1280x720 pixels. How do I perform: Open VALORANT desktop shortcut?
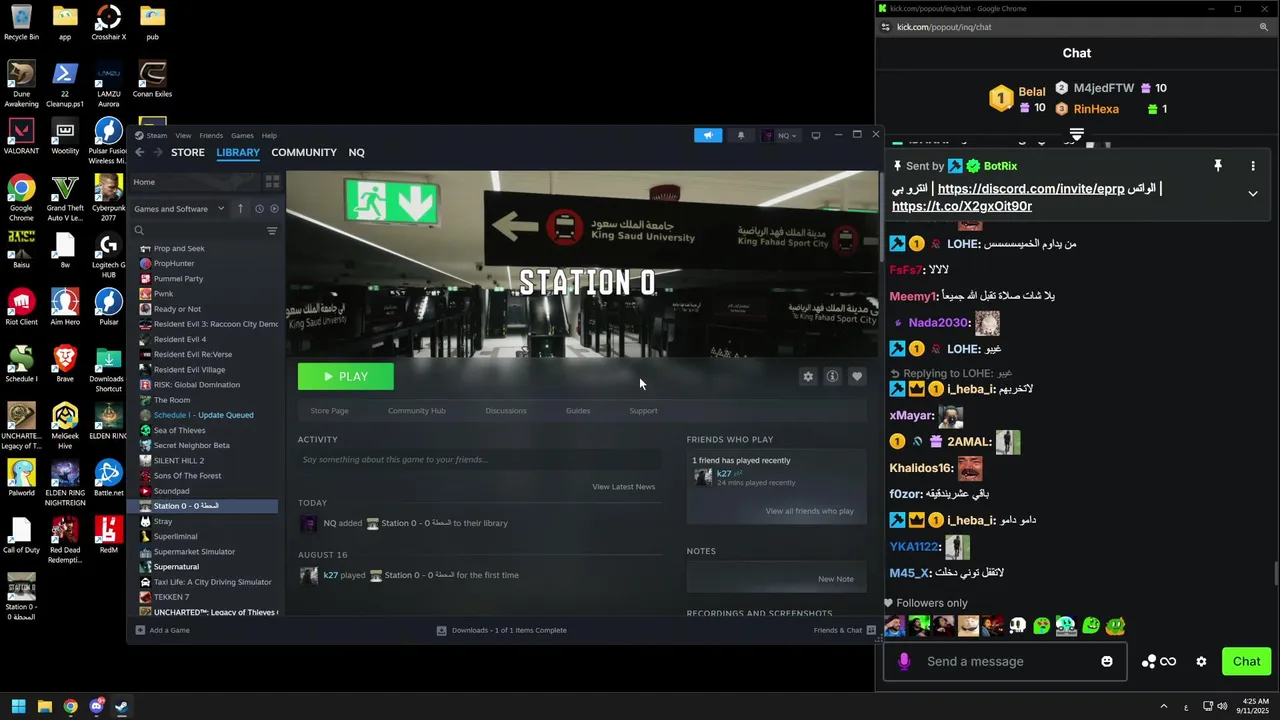(21, 136)
